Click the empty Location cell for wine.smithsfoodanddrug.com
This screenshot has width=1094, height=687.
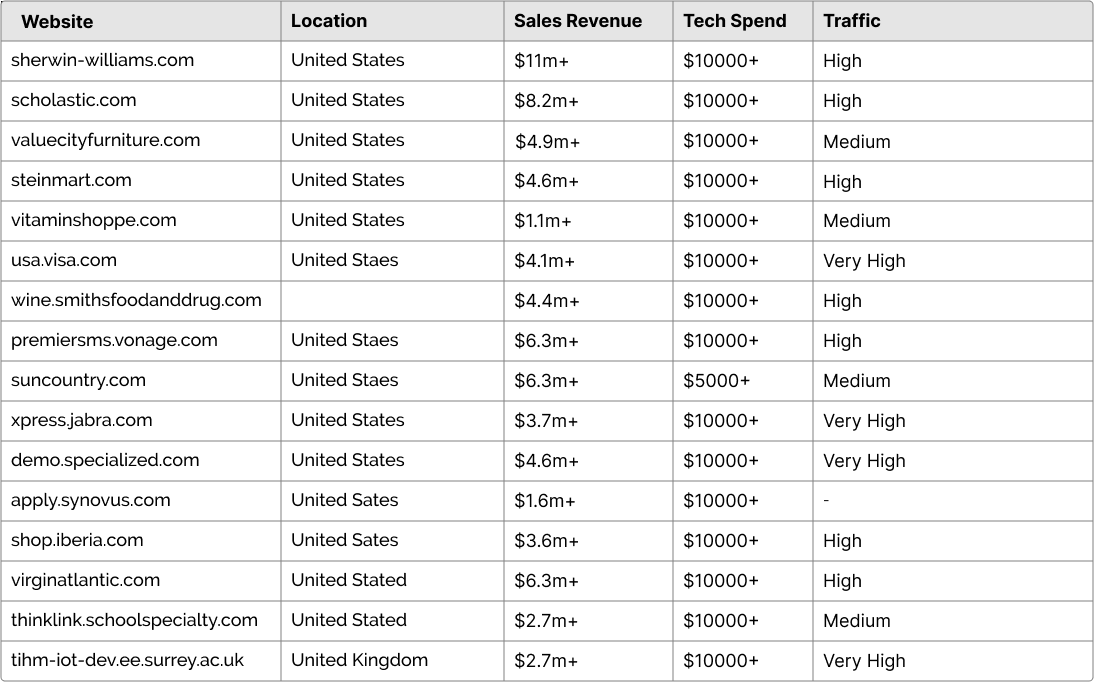pyautogui.click(x=392, y=301)
